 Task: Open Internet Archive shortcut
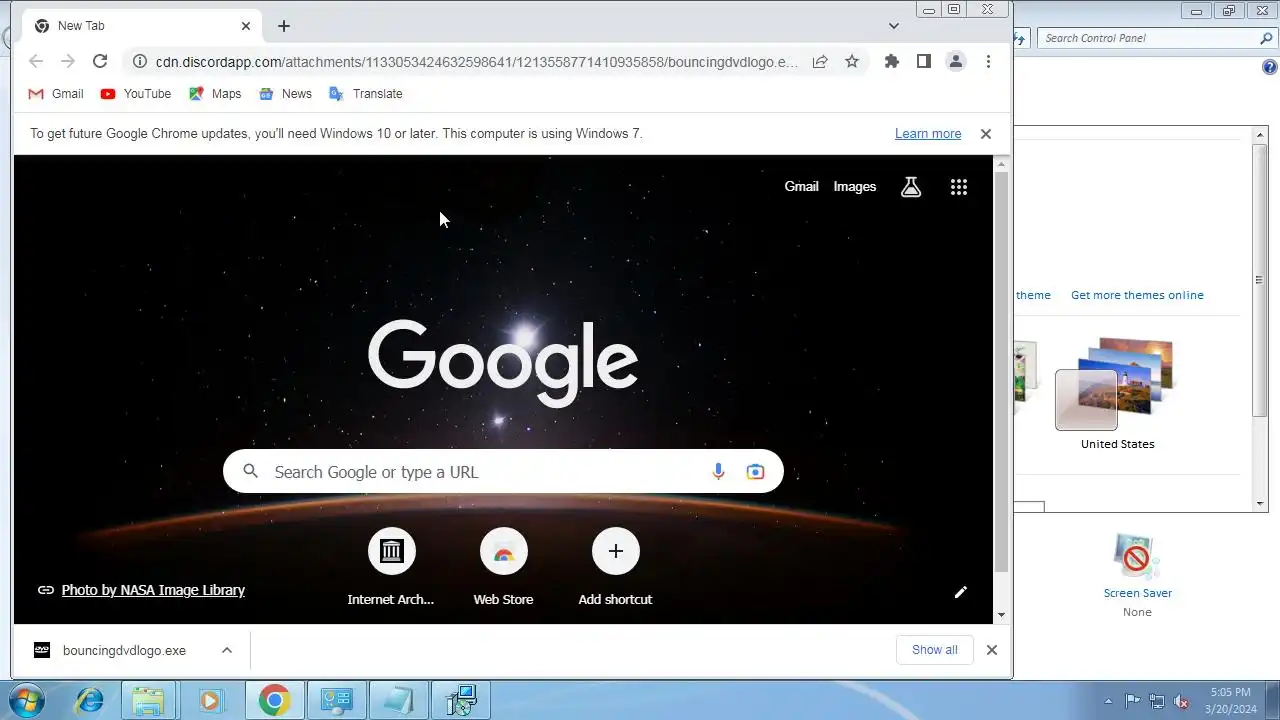[391, 567]
